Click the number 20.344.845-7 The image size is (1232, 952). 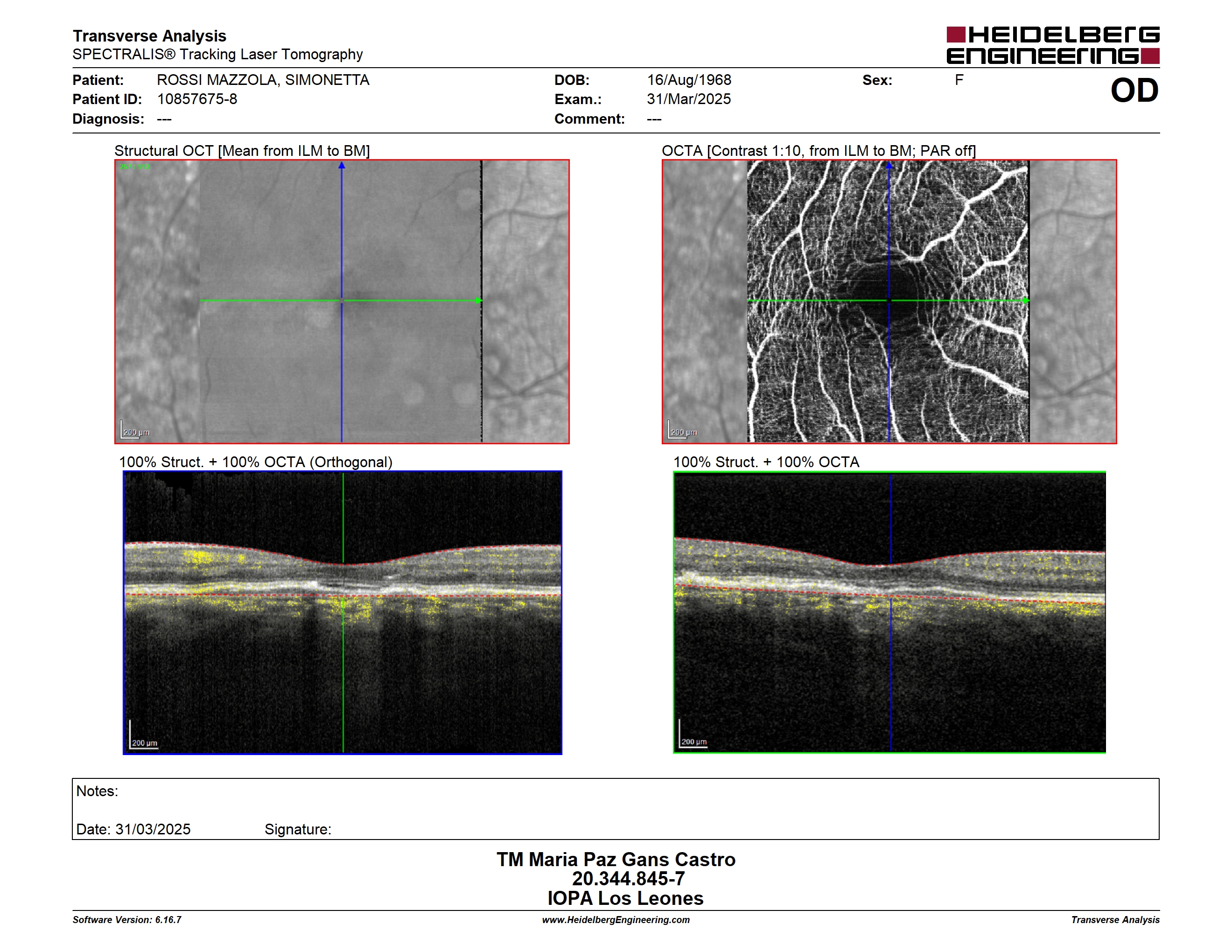click(629, 879)
